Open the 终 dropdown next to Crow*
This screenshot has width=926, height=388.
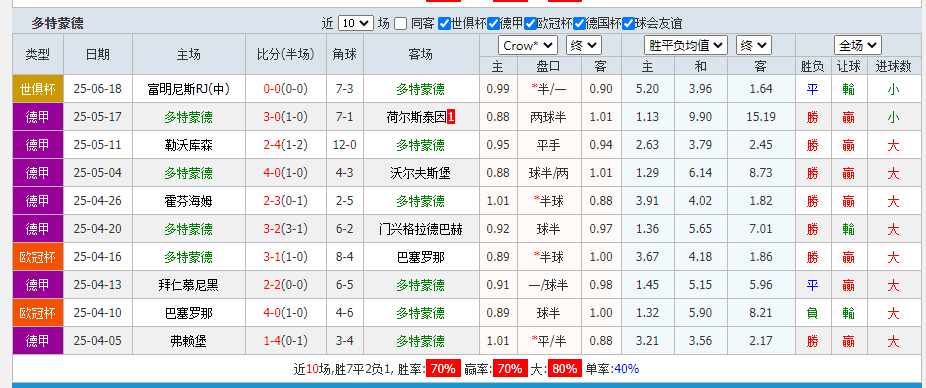tap(583, 45)
